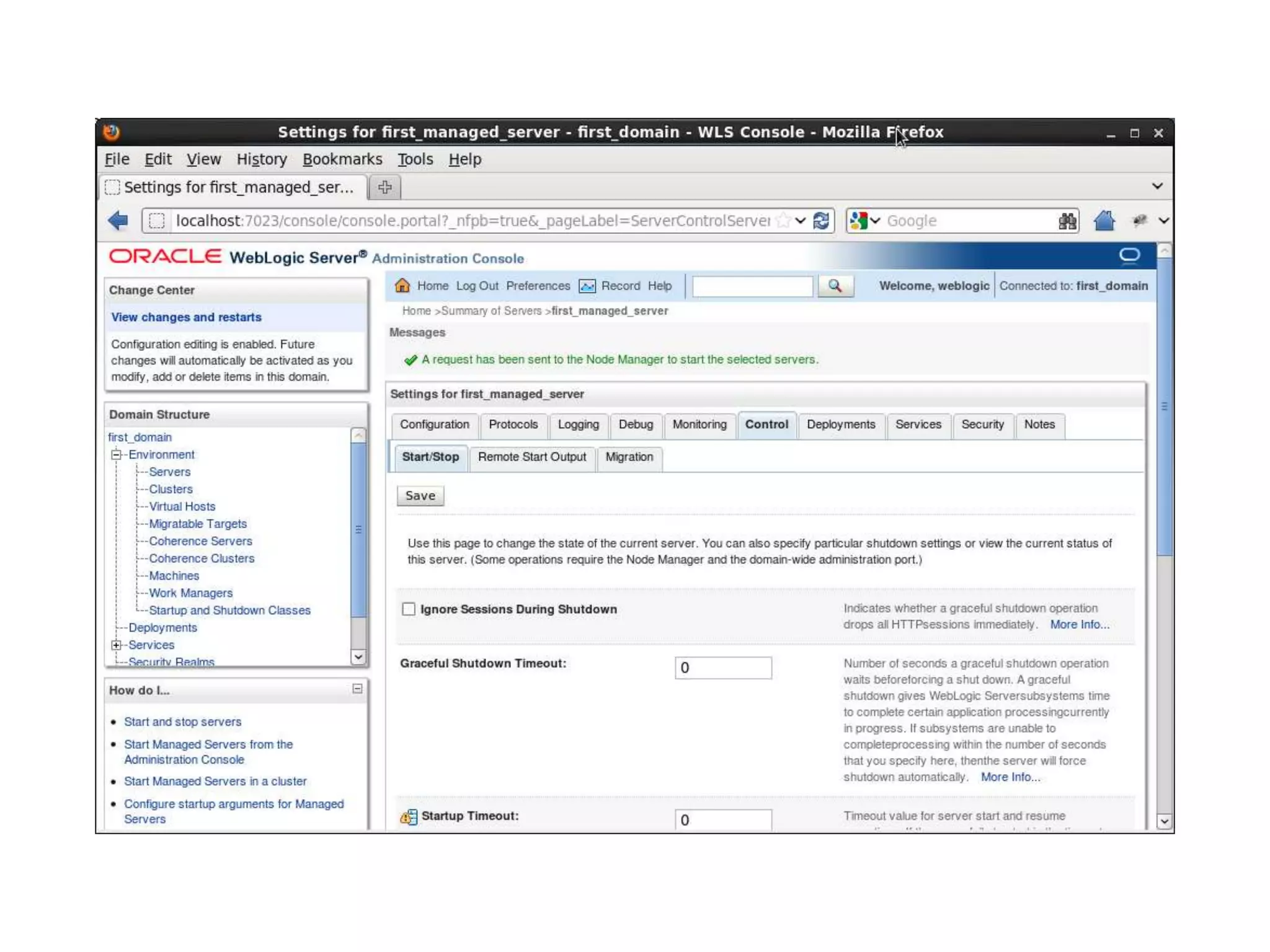The image size is (1270, 952).
Task: Open the toolbar overflow dropdown arrow
Action: click(1163, 221)
